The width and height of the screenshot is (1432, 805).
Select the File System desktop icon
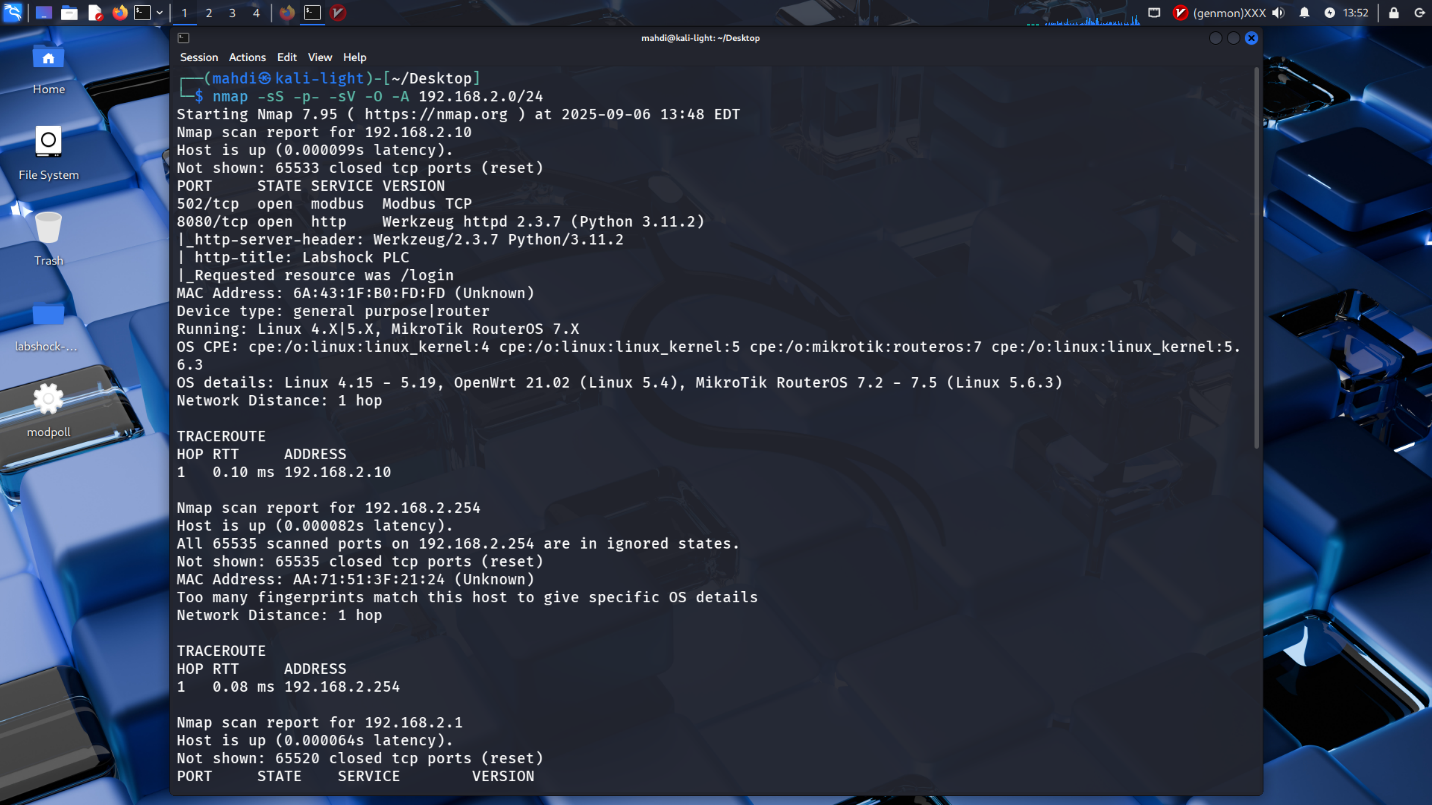(x=48, y=152)
